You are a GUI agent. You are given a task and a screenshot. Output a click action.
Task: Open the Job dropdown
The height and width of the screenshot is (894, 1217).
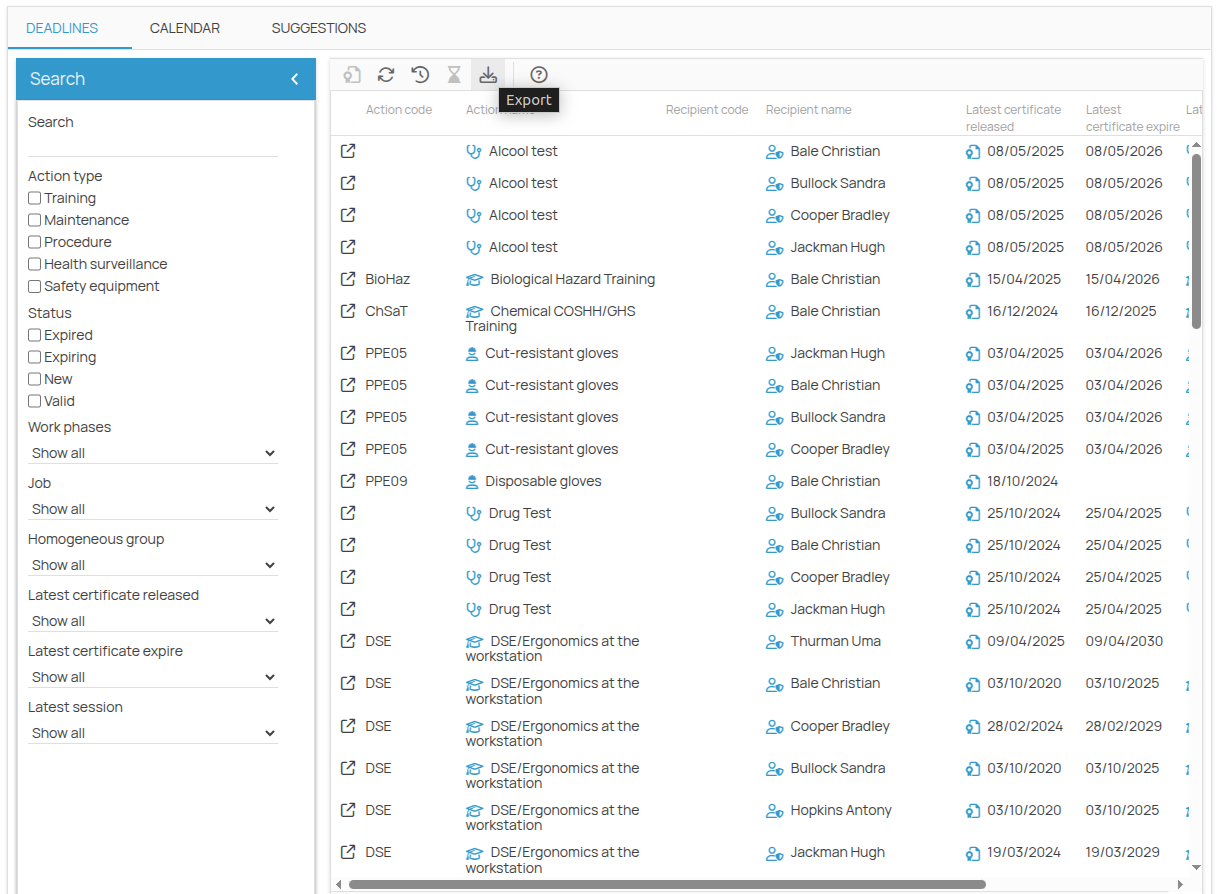coord(152,508)
